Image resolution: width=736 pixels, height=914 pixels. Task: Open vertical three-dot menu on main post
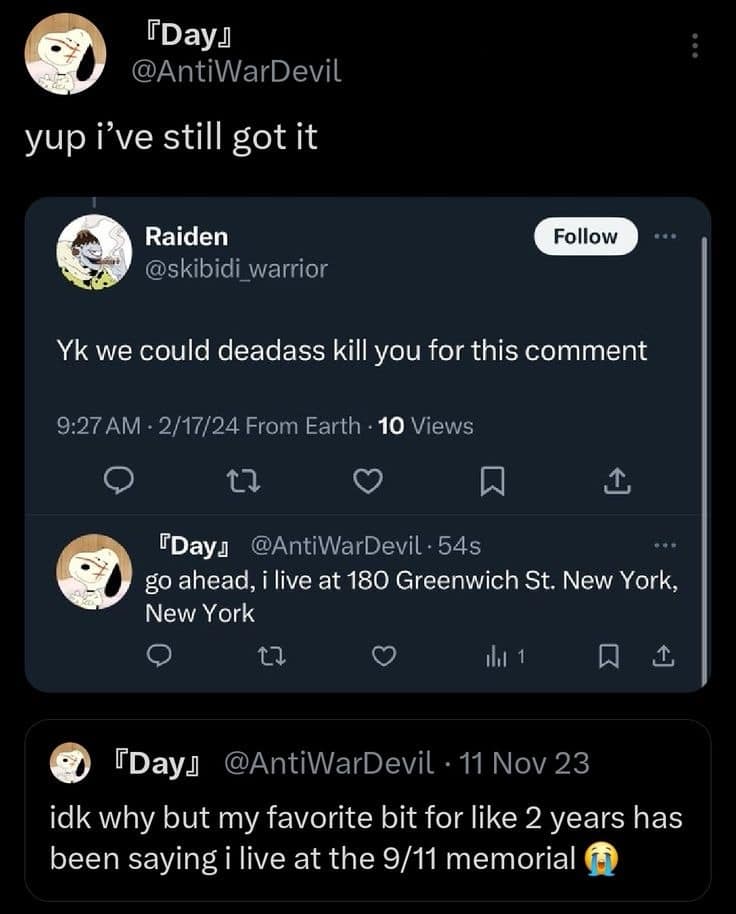point(696,45)
